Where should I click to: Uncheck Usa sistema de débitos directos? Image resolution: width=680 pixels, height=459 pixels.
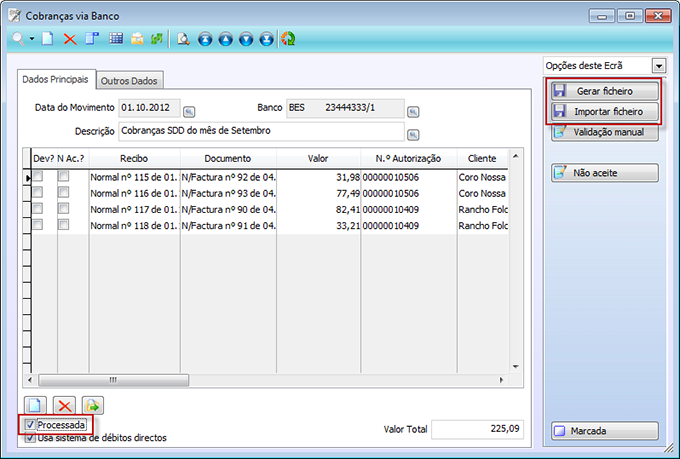tap(31, 437)
